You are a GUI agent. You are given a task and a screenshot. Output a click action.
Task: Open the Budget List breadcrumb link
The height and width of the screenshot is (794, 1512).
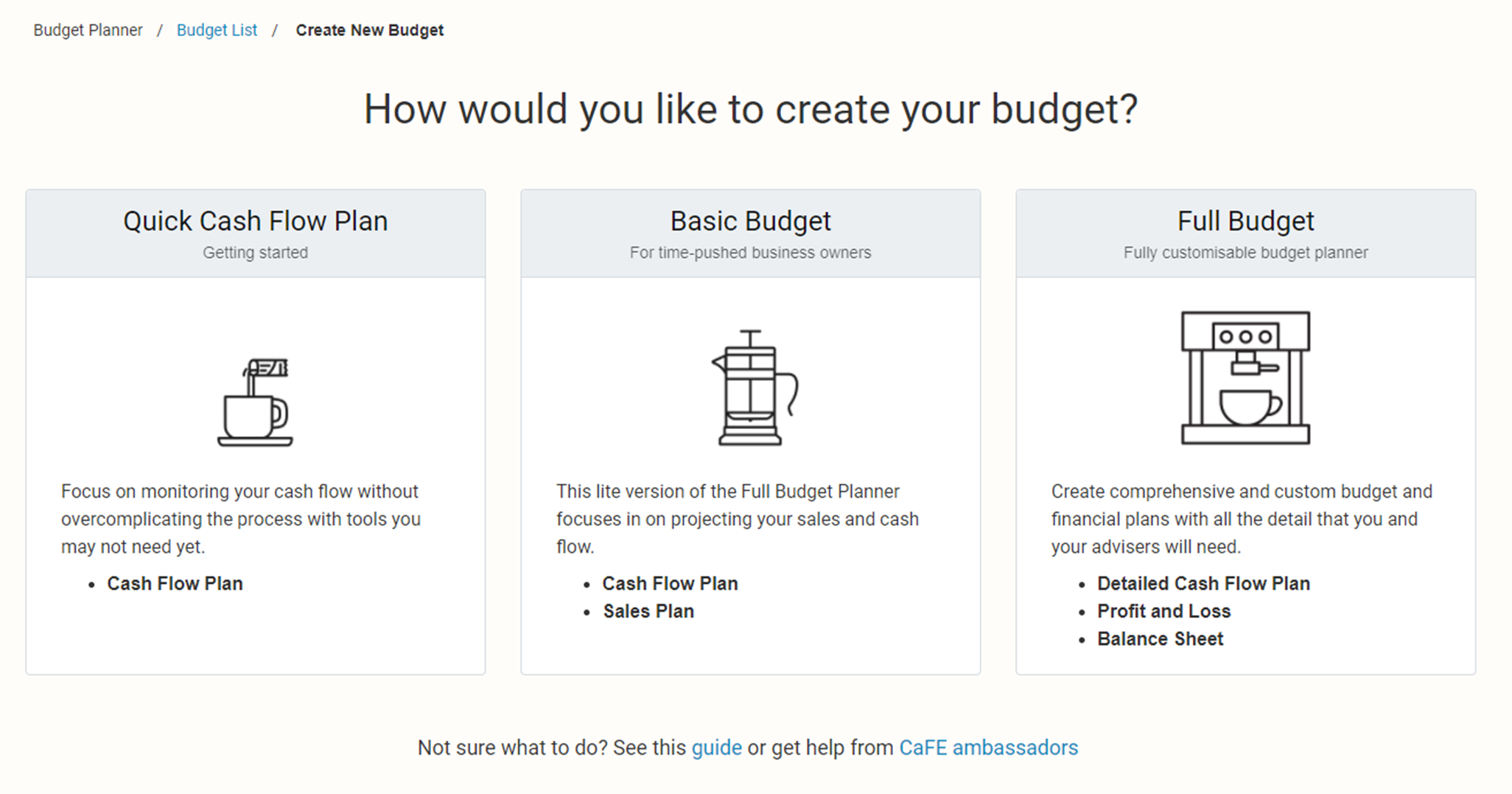(217, 30)
